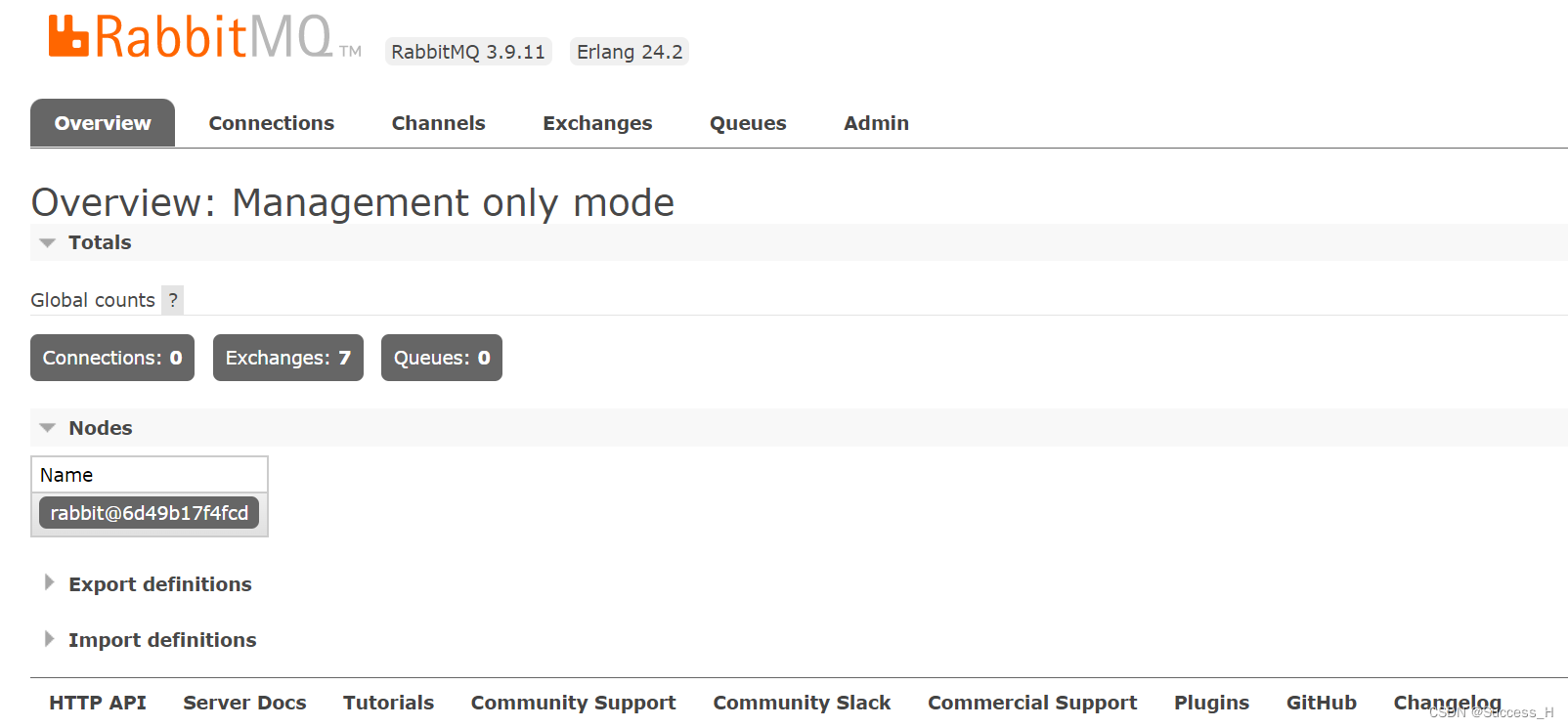Open the Server Docs link
The height and width of the screenshot is (728, 1568).
[244, 703]
